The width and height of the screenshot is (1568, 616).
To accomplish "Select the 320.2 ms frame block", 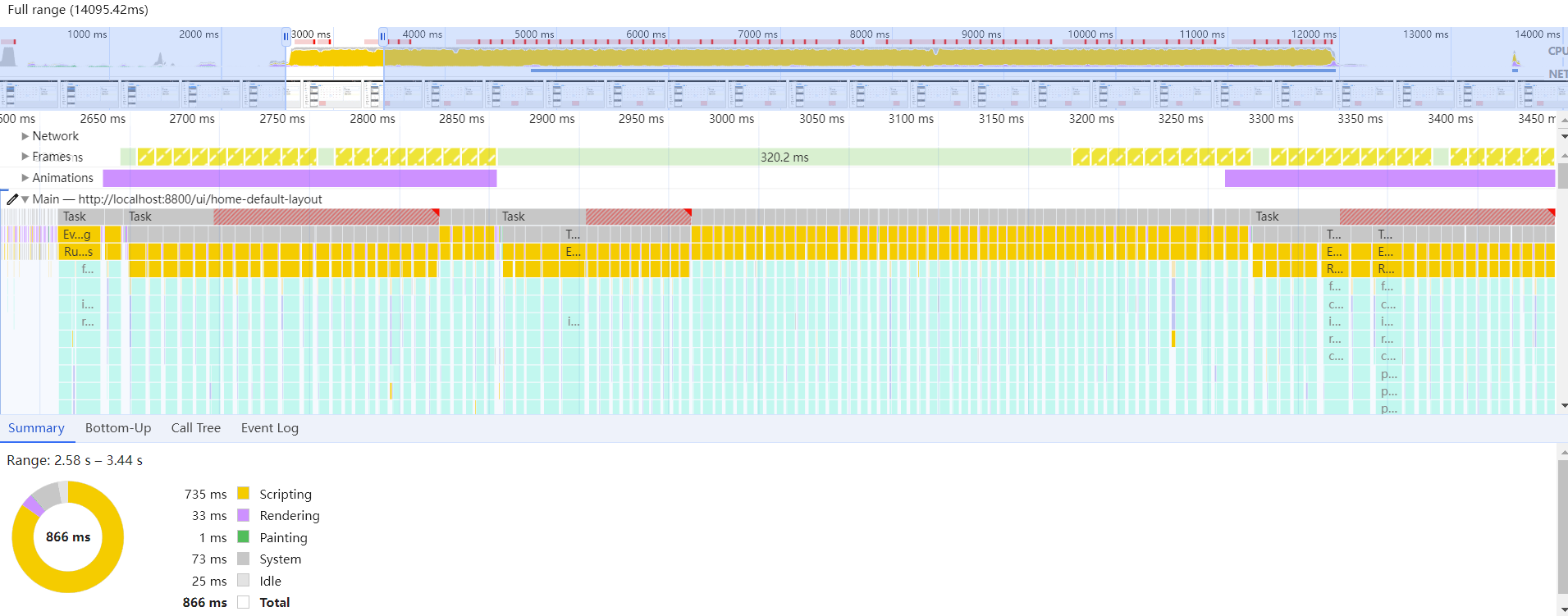I will [x=784, y=157].
